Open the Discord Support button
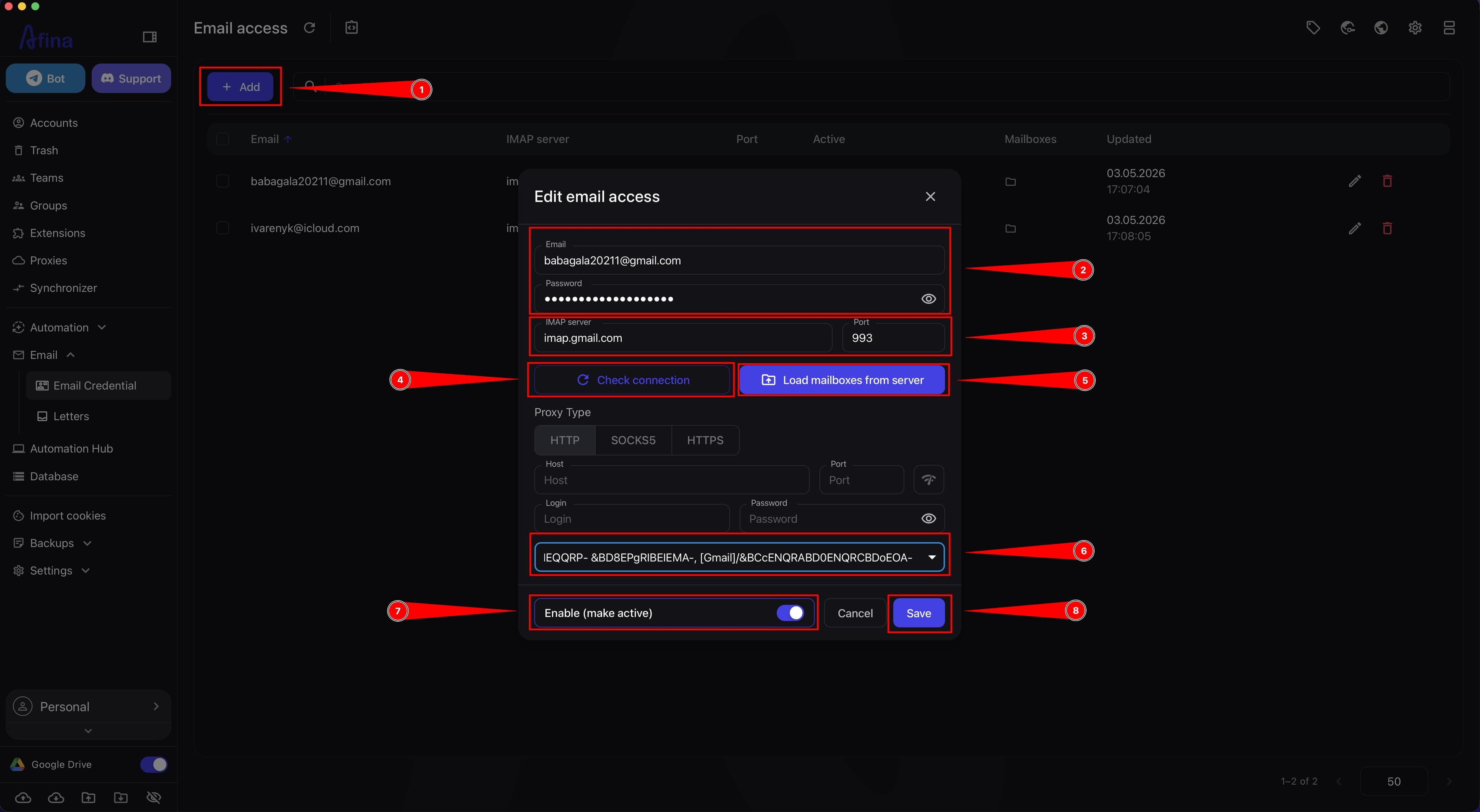The width and height of the screenshot is (1480, 812). point(131,78)
